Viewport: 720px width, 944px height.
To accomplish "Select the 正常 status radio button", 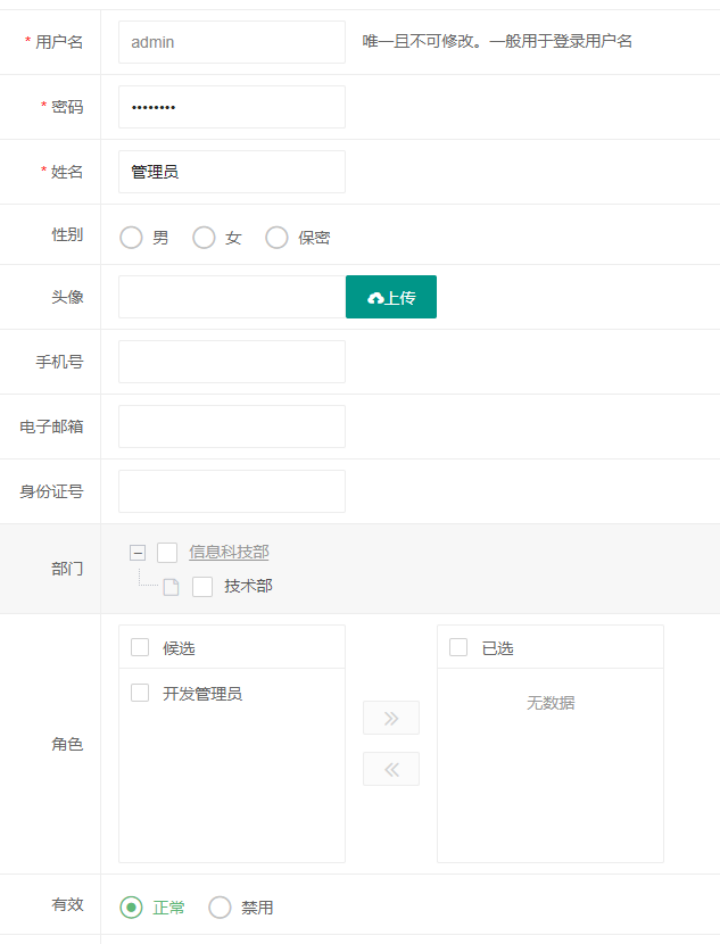I will coord(131,907).
